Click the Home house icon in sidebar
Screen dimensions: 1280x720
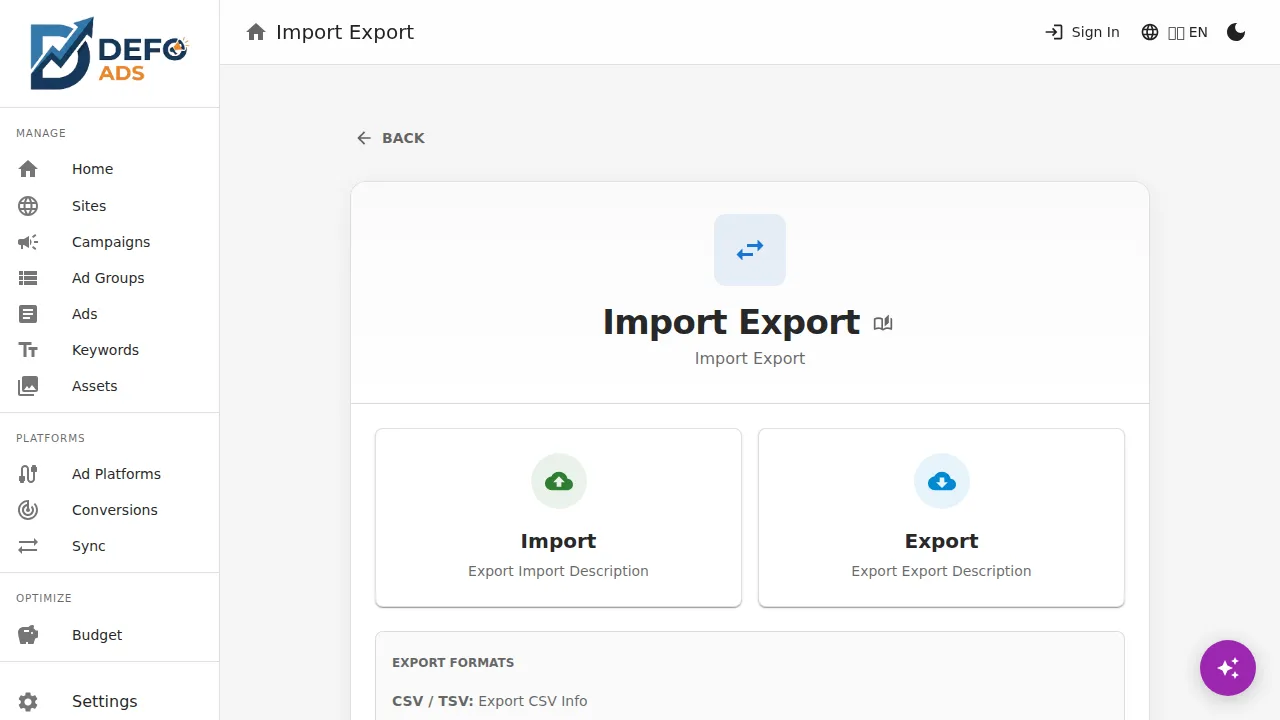[x=28, y=169]
